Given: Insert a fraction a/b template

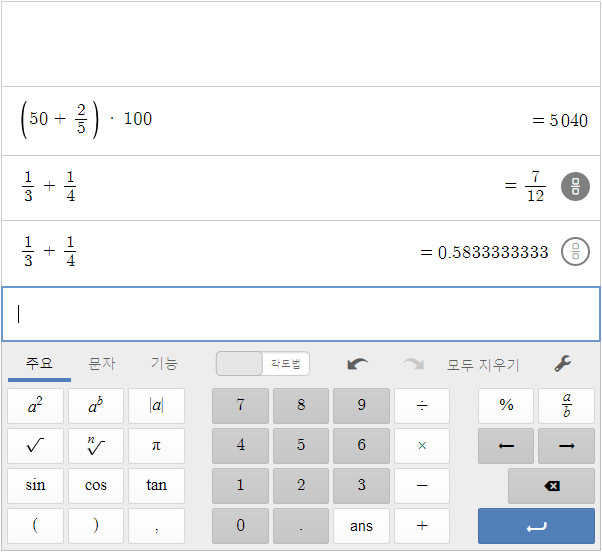Looking at the screenshot, I should pyautogui.click(x=566, y=406).
